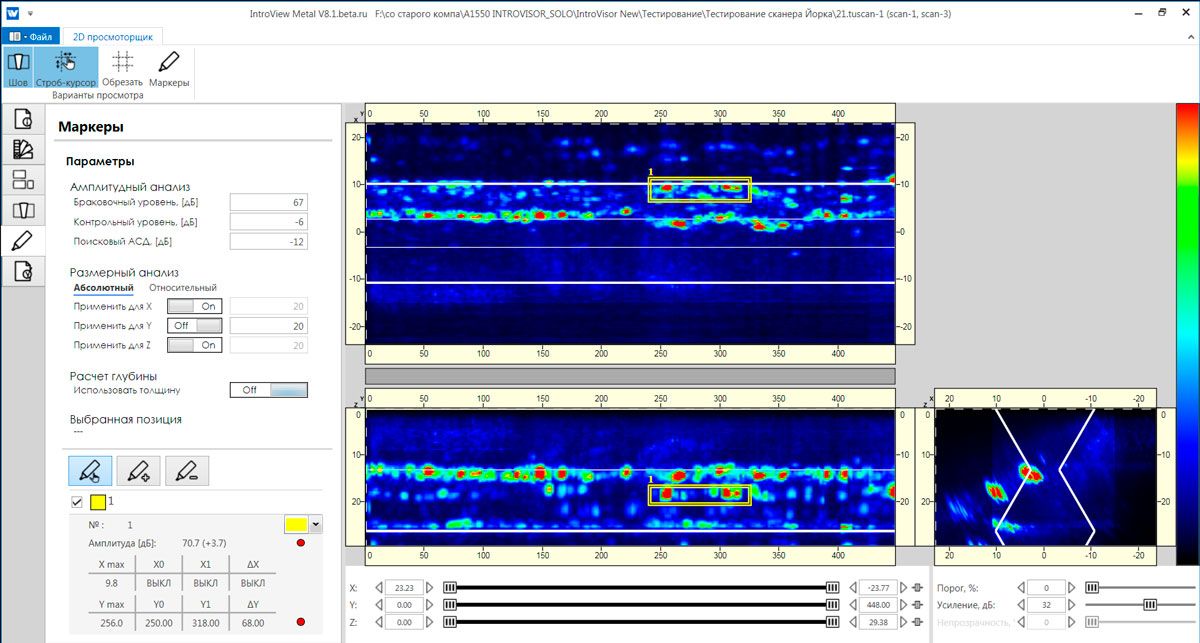
Task: Click the red indicator beside ΔY value 68.00
Action: tap(302, 623)
